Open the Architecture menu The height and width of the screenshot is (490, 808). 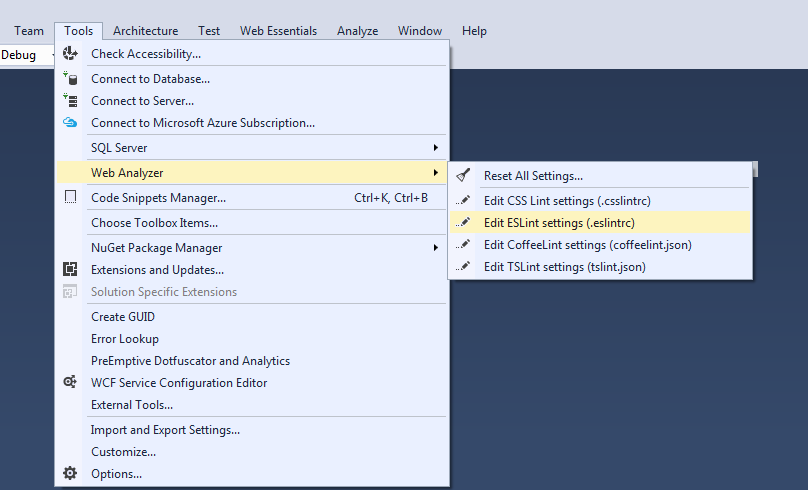(x=146, y=31)
